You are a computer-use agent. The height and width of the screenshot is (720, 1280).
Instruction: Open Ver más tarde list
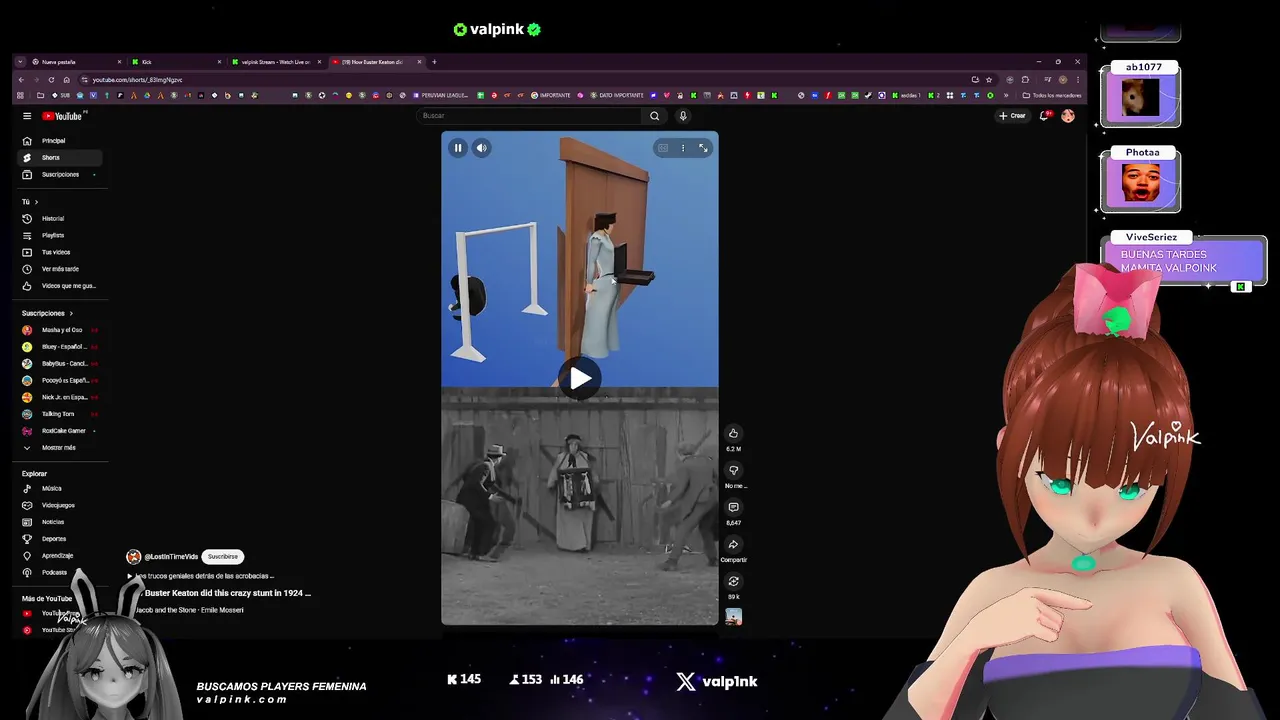coord(60,269)
